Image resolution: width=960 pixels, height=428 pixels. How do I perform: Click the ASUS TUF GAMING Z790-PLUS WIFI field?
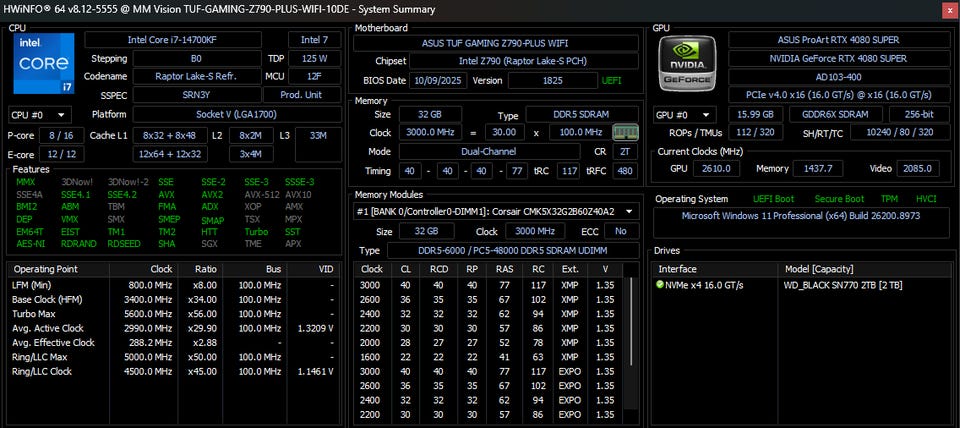(x=495, y=43)
